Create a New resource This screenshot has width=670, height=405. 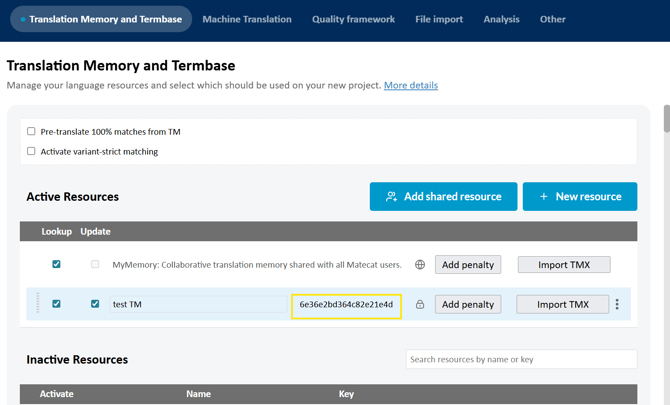click(x=580, y=197)
